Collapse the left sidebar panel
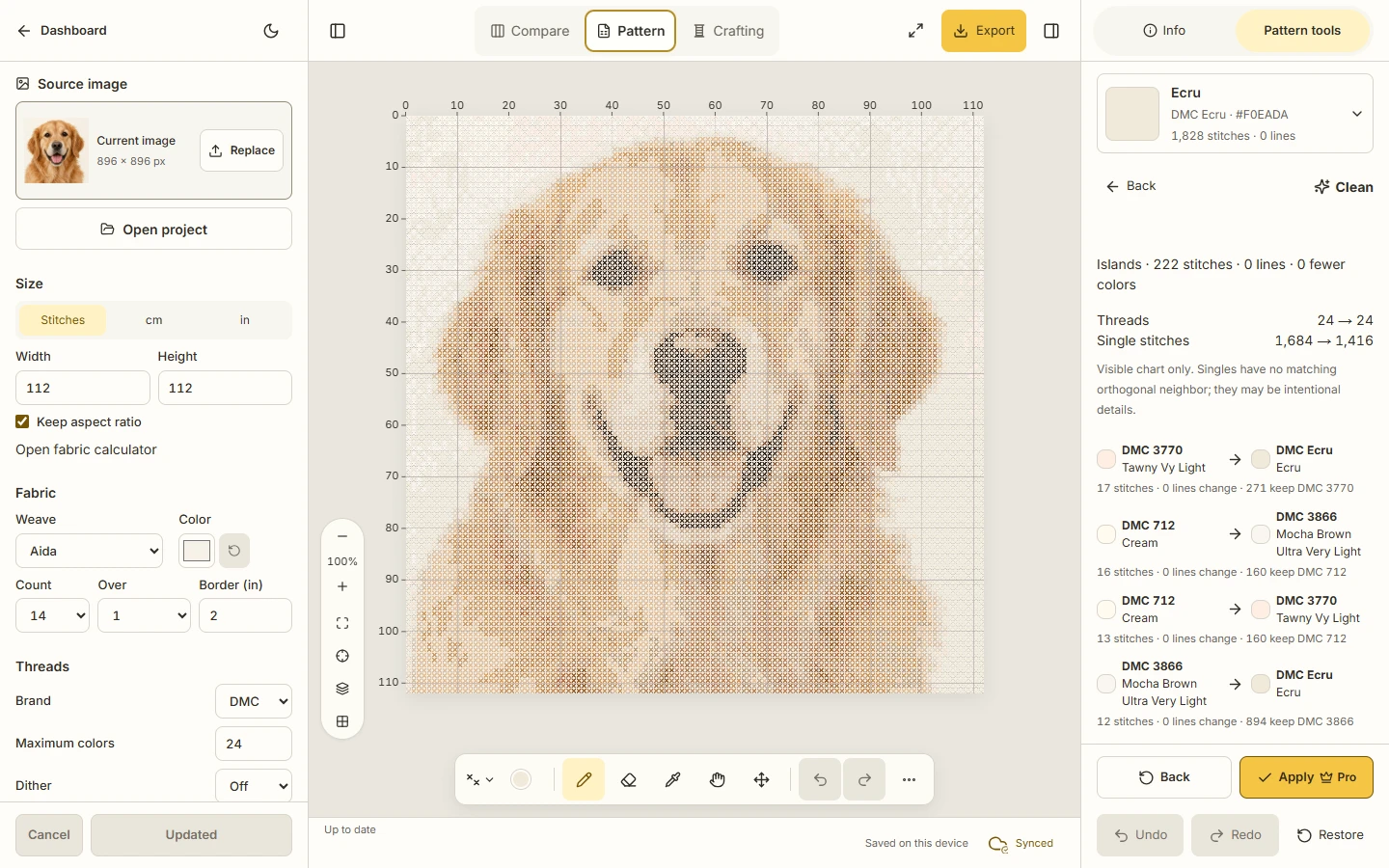The image size is (1389, 868). point(338,31)
